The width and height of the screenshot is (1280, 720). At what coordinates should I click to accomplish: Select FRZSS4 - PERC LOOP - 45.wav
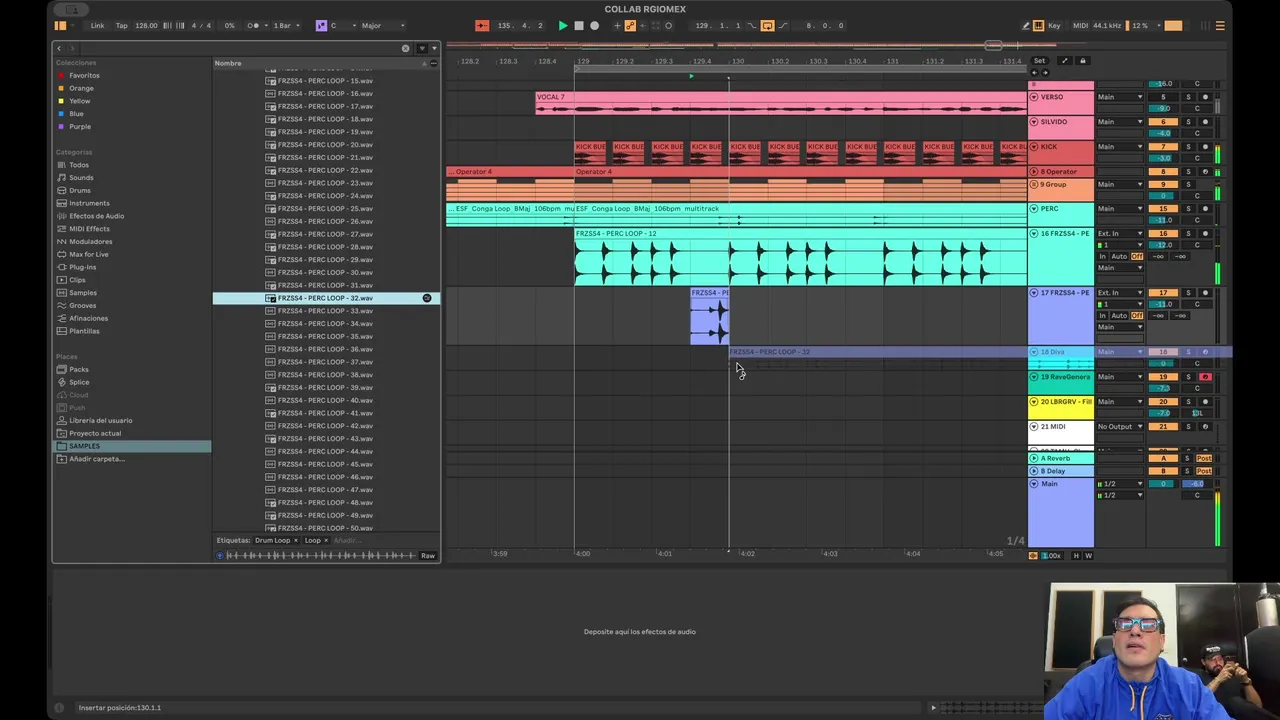tap(325, 464)
